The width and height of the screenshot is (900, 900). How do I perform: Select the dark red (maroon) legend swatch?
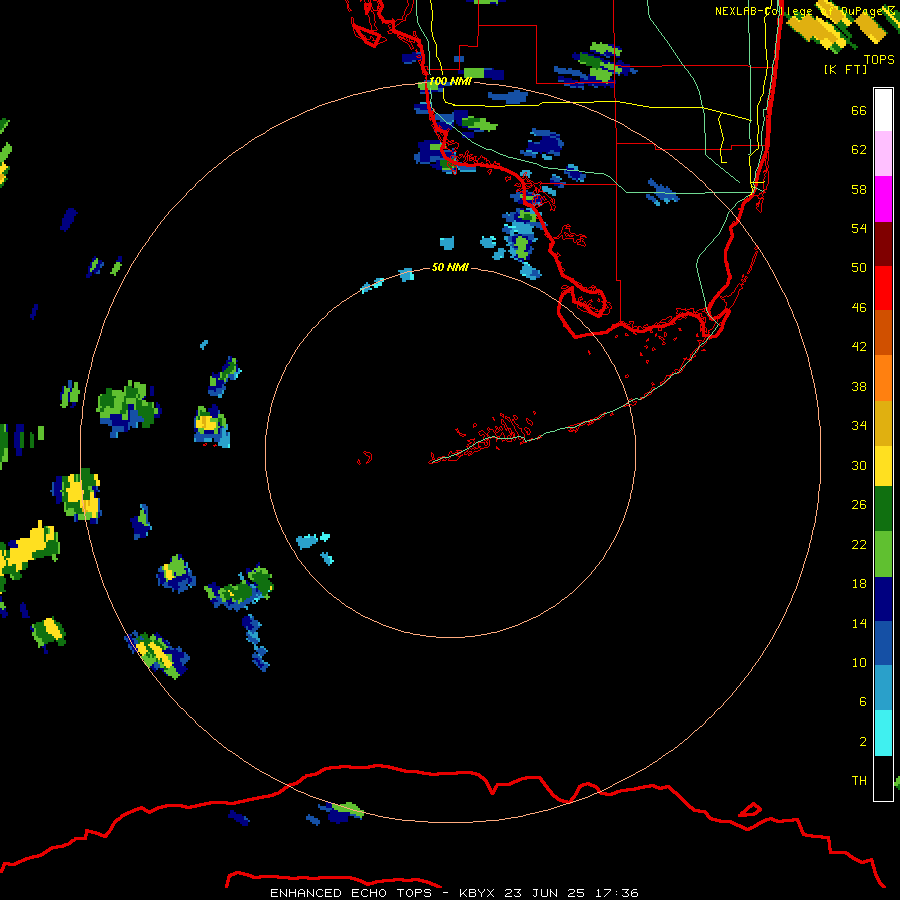pos(883,244)
